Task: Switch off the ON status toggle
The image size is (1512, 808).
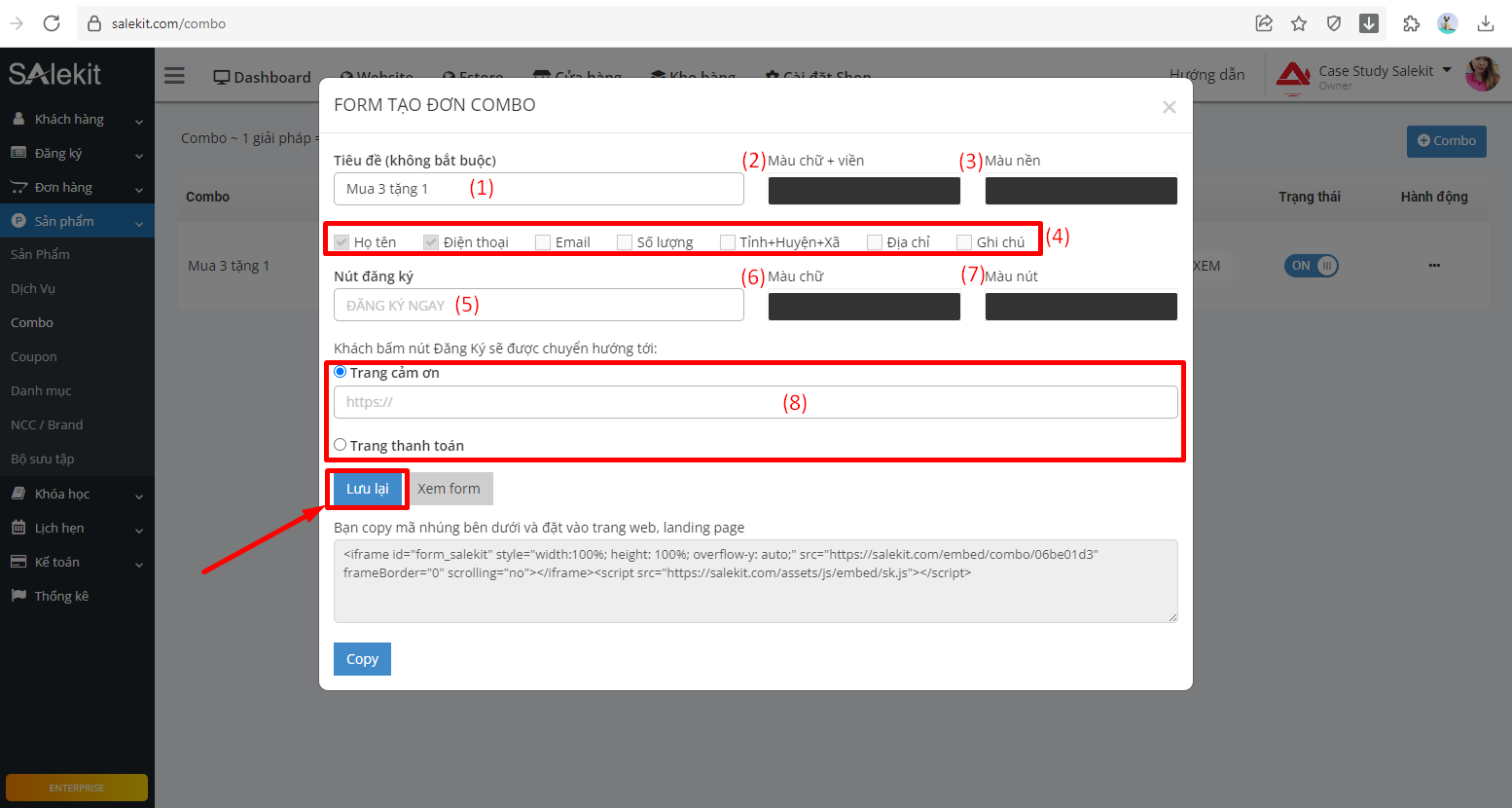Action: tap(1312, 265)
